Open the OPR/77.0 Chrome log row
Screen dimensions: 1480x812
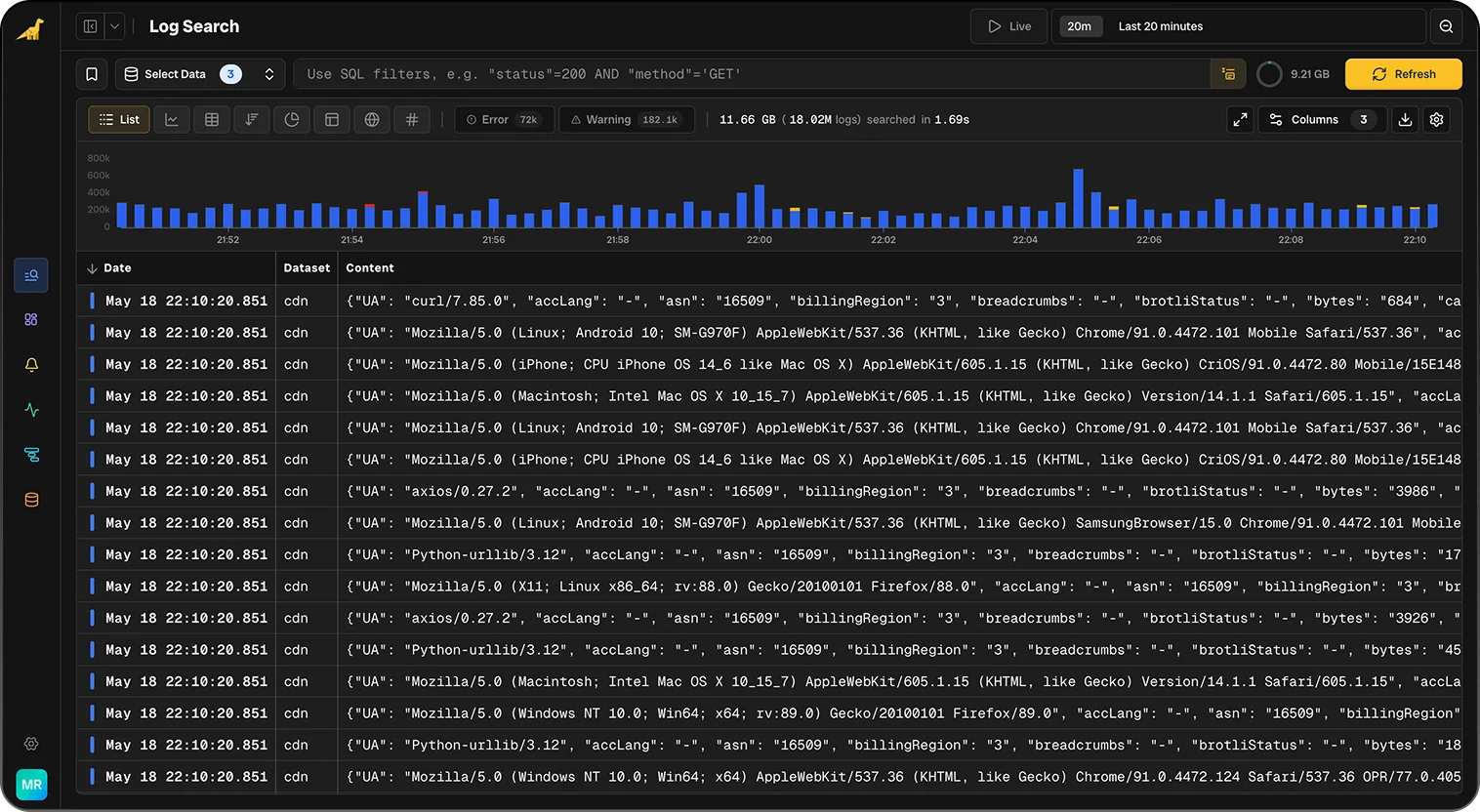[769, 777]
